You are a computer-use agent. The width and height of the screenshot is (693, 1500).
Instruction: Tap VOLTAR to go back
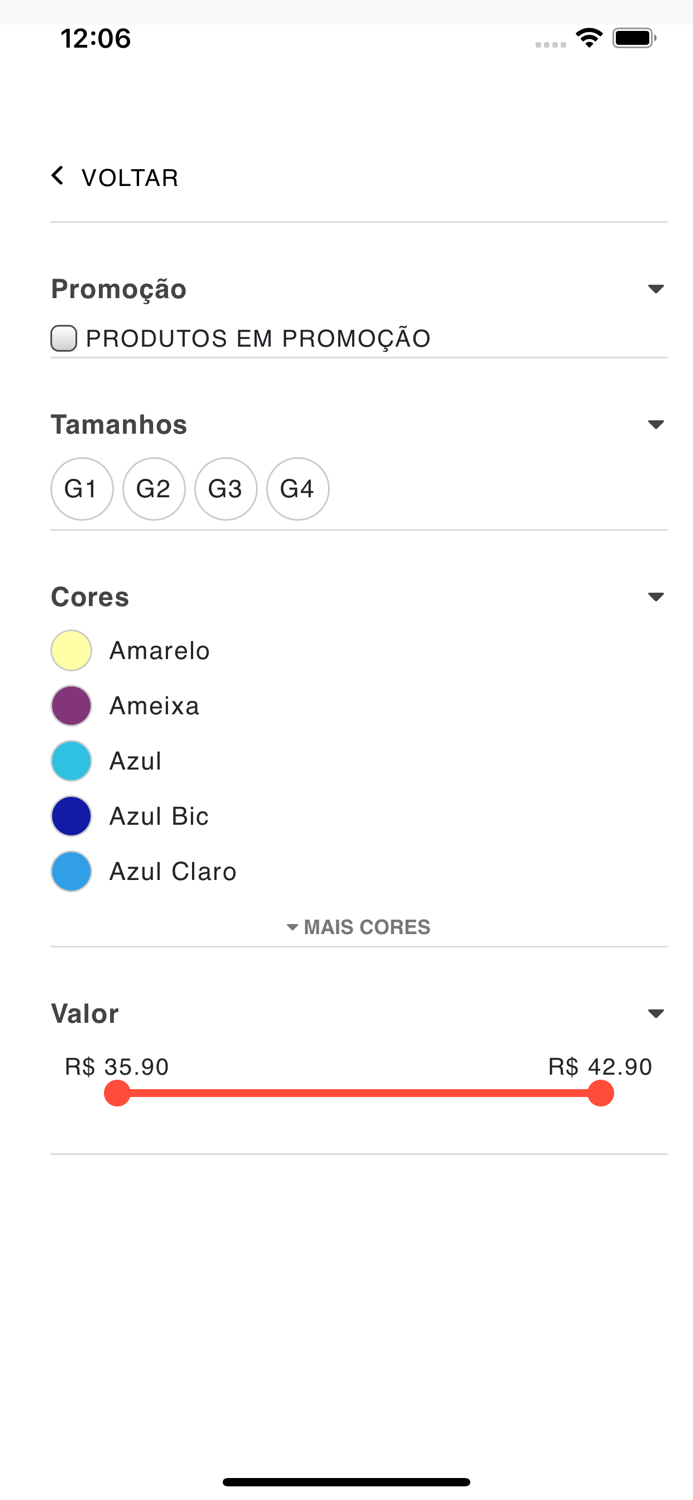[130, 177]
